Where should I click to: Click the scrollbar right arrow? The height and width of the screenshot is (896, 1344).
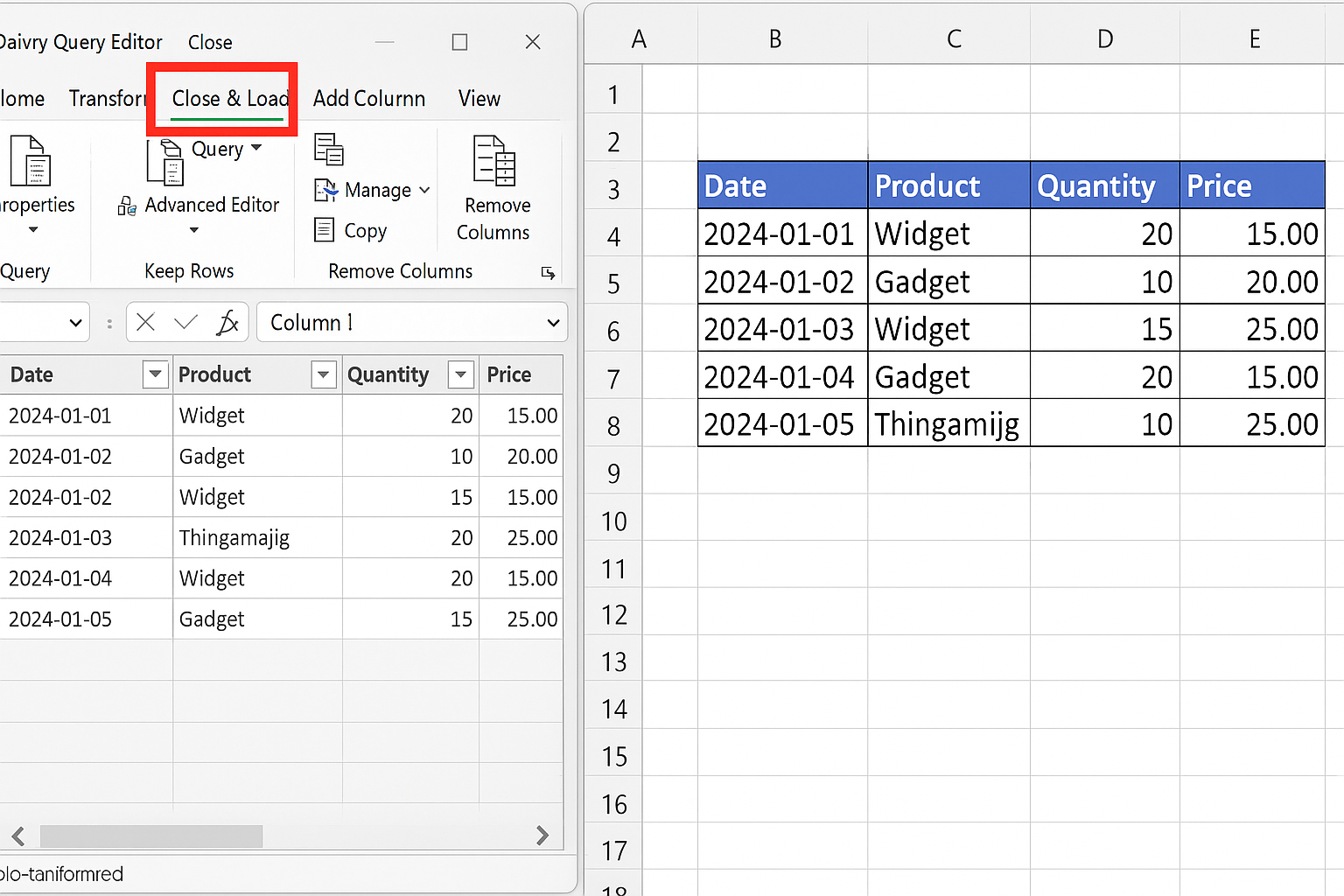pos(542,836)
